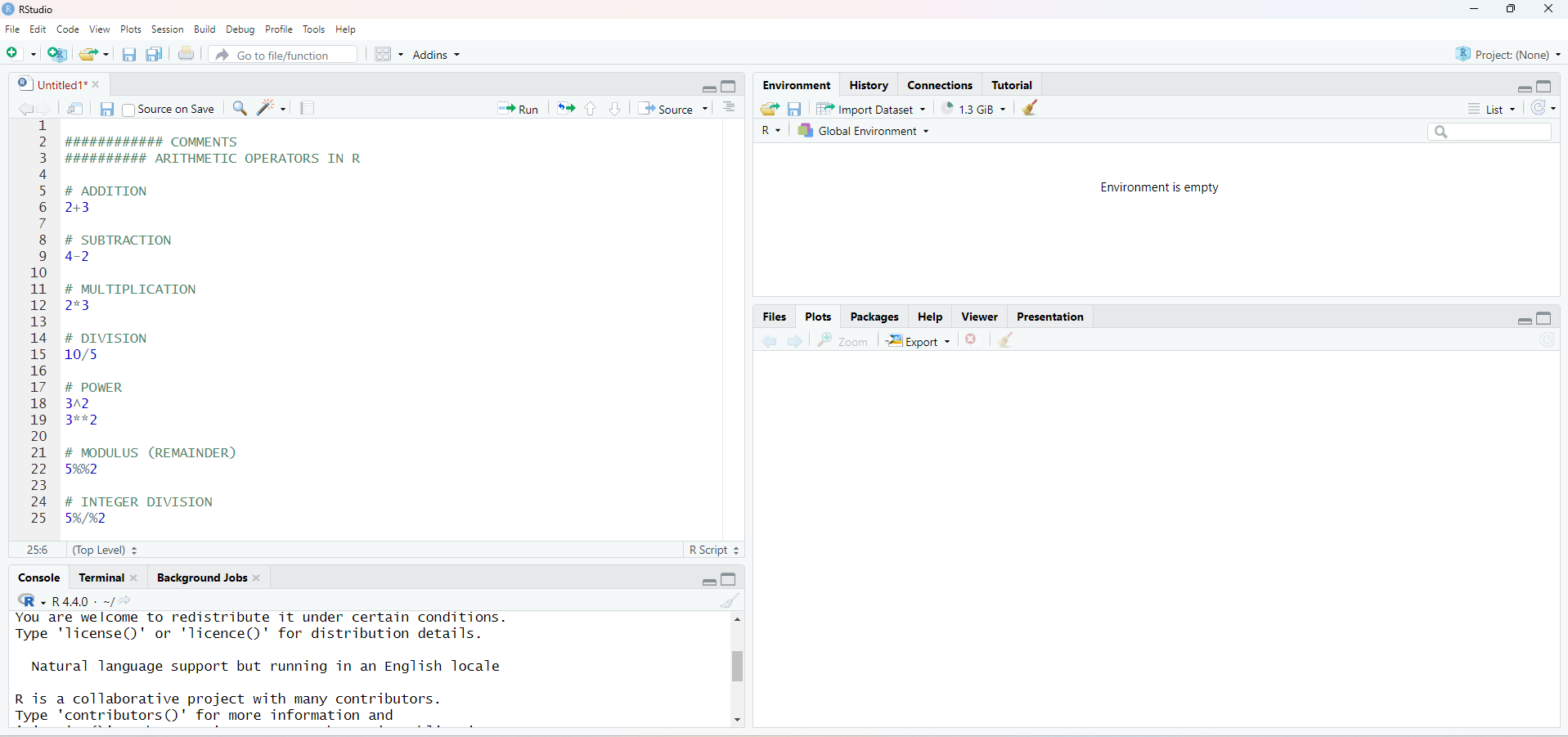Click the Compile Report notebook icon
Screen dimensions: 1568x737
pos(308,108)
